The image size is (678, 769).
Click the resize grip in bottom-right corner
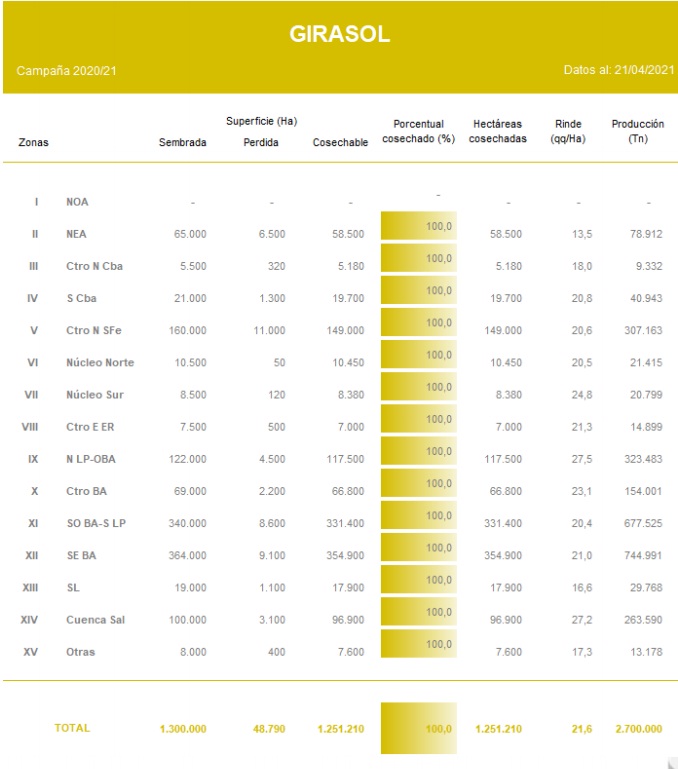(669, 760)
